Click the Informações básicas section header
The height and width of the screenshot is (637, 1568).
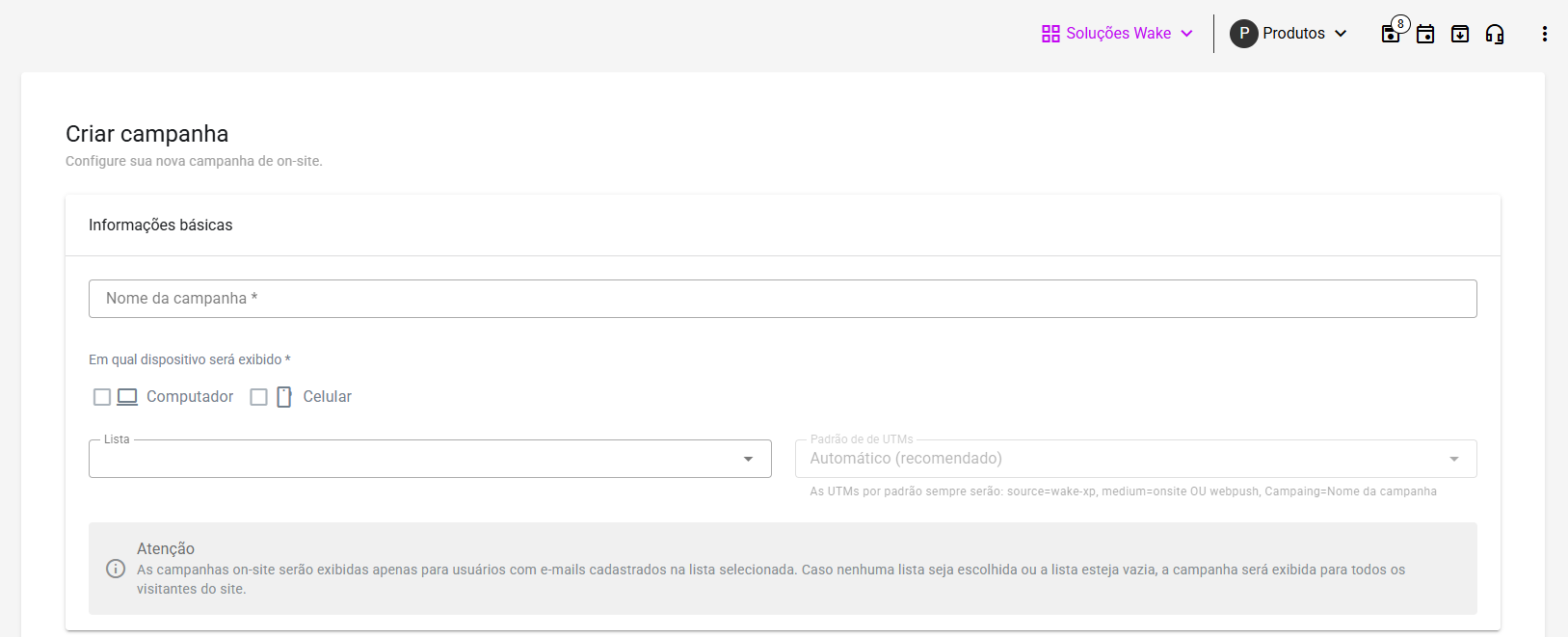click(x=161, y=226)
